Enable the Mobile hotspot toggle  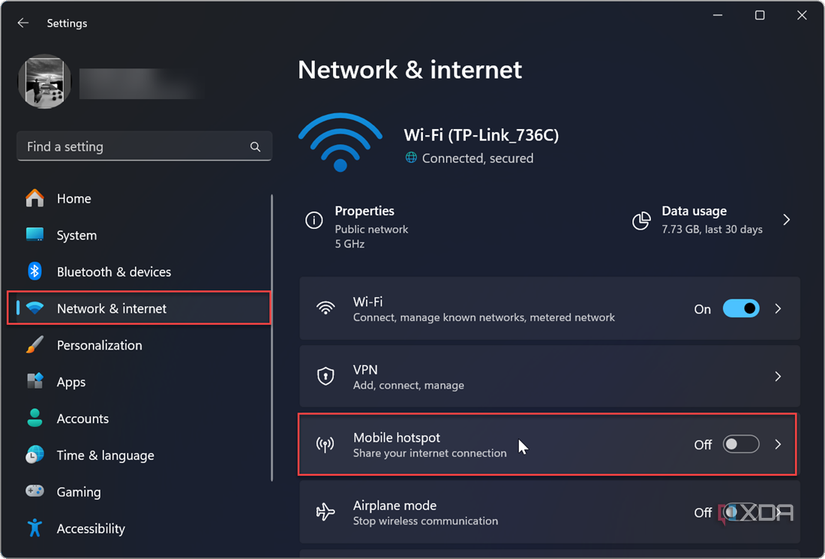[741, 444]
